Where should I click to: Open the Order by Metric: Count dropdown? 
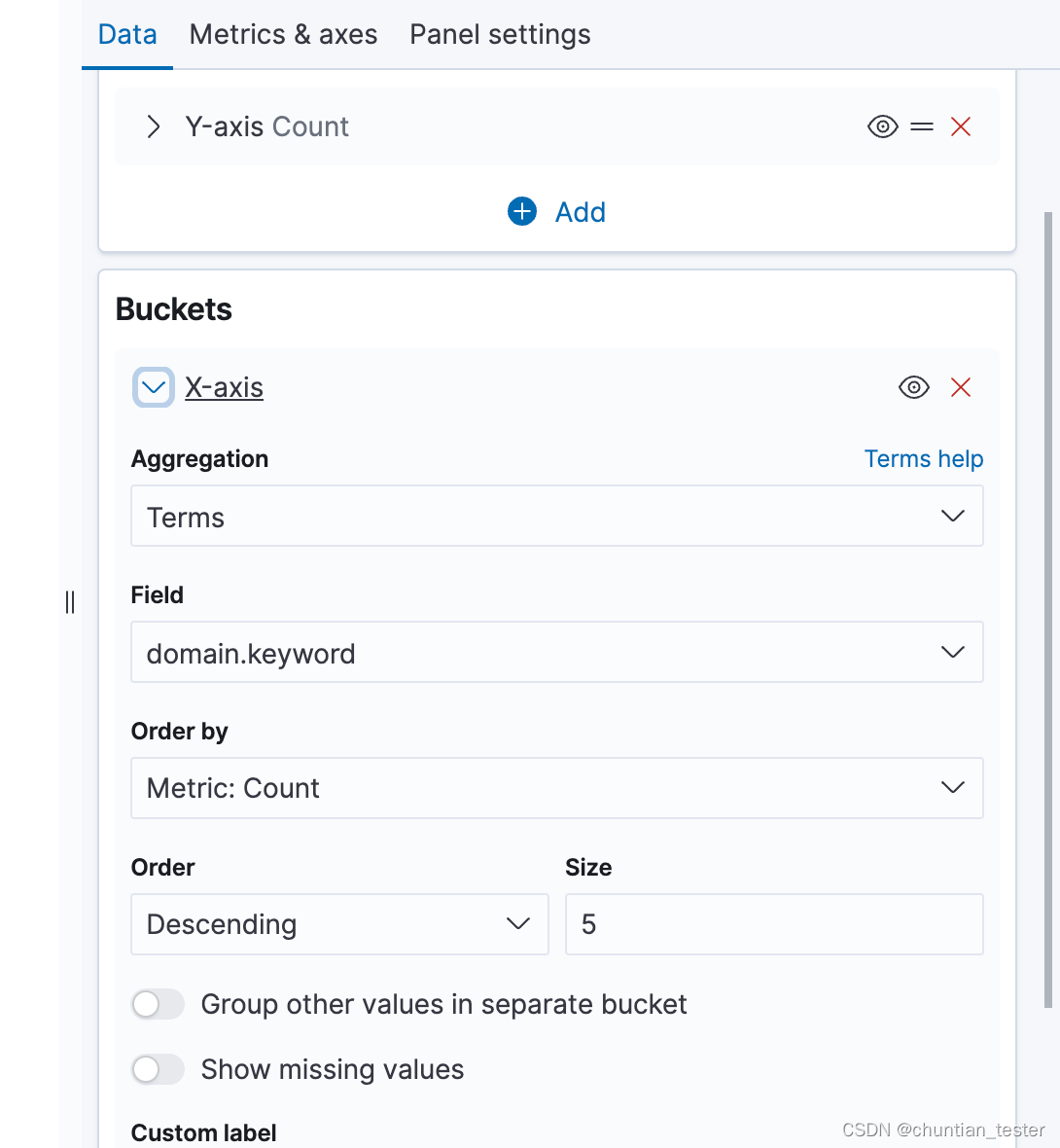(556, 788)
